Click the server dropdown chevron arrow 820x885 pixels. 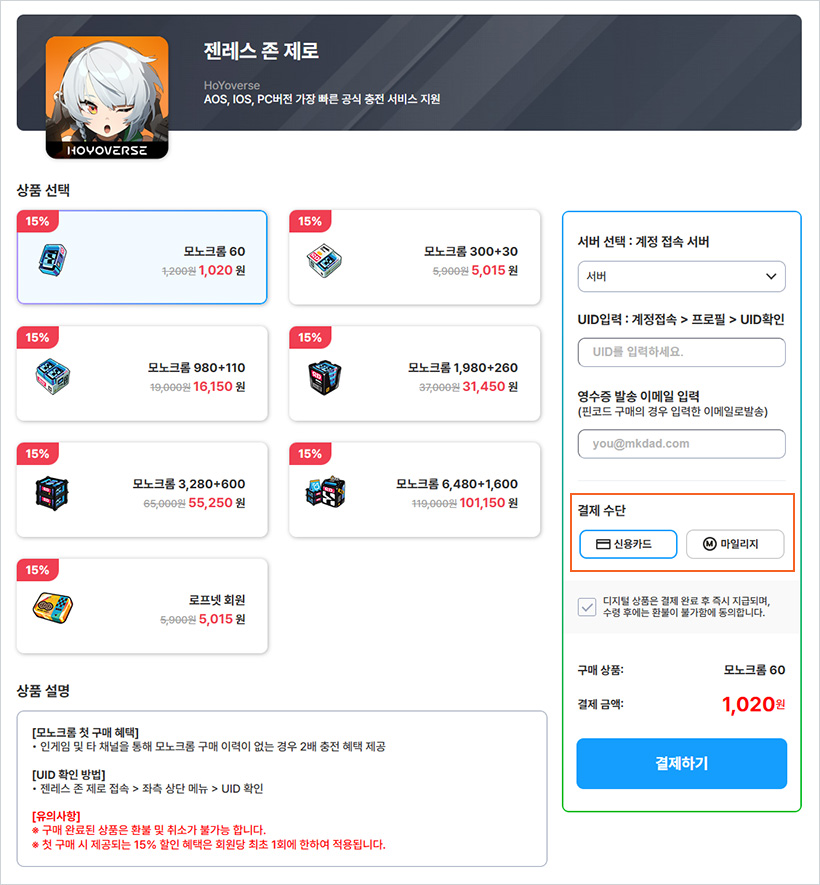[x=771, y=277]
